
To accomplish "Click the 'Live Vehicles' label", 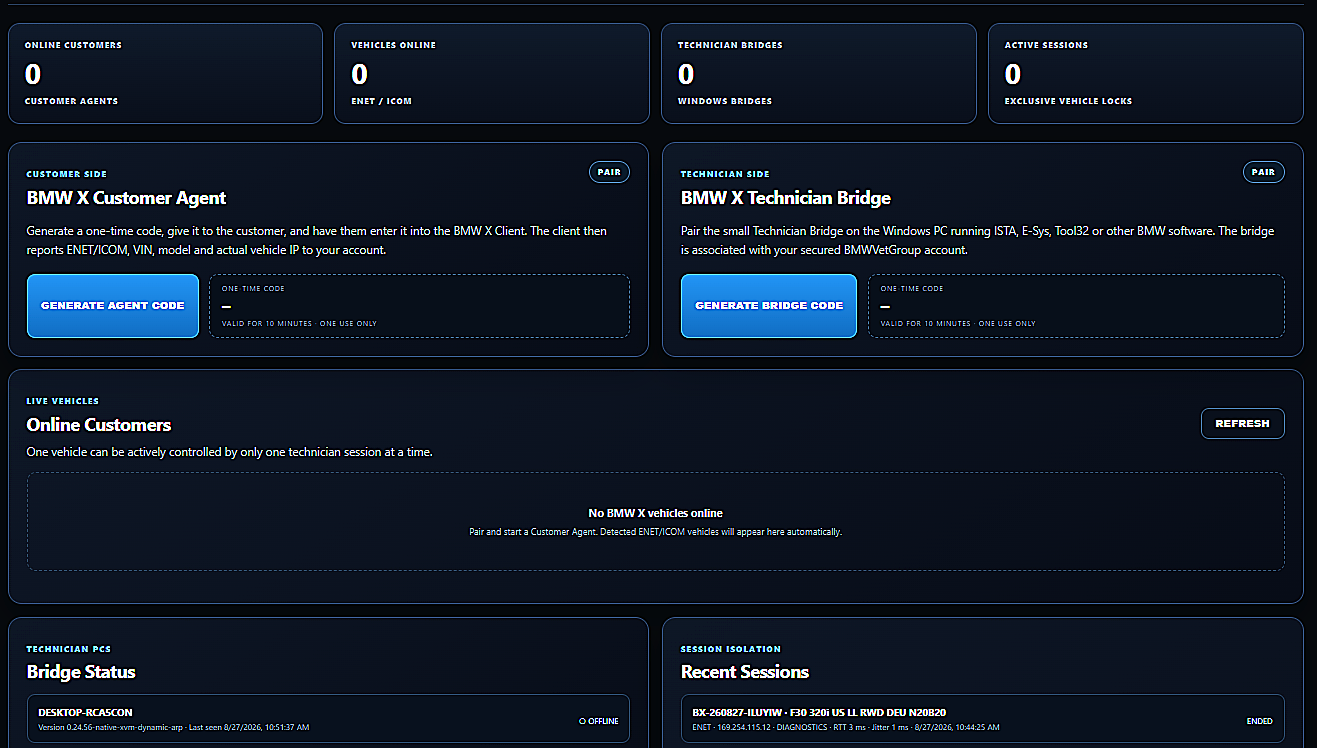I will click(x=63, y=401).
